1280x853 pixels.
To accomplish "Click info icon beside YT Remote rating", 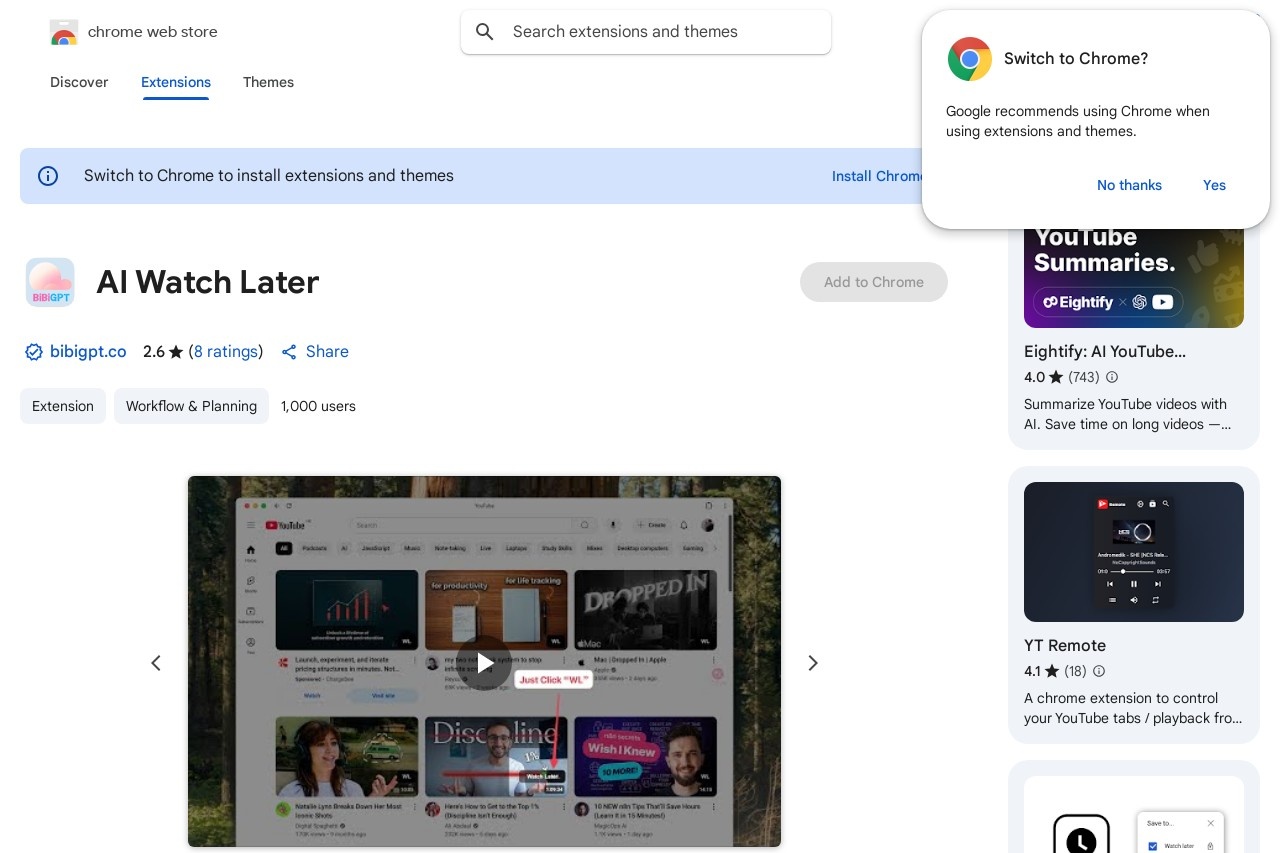I will 1099,671.
